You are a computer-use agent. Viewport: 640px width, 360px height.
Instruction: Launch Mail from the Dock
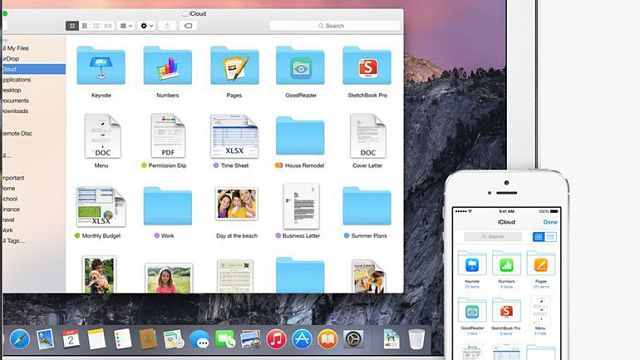pyautogui.click(x=45, y=339)
